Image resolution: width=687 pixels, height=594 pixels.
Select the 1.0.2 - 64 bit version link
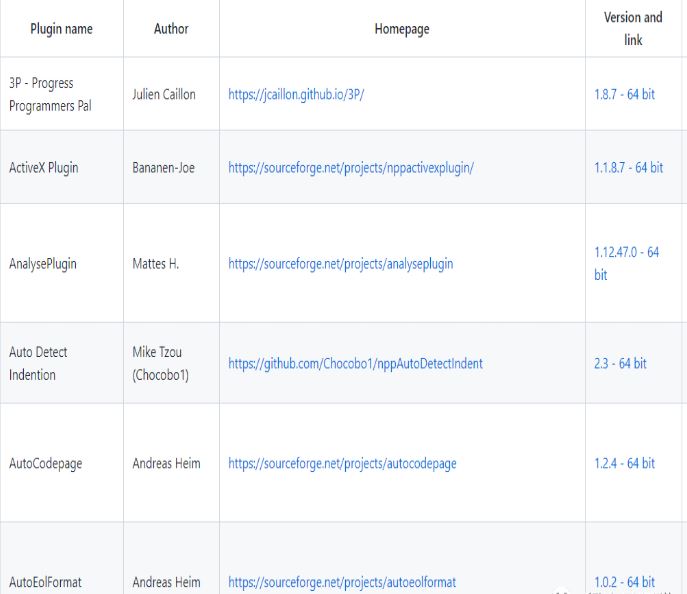tap(624, 582)
